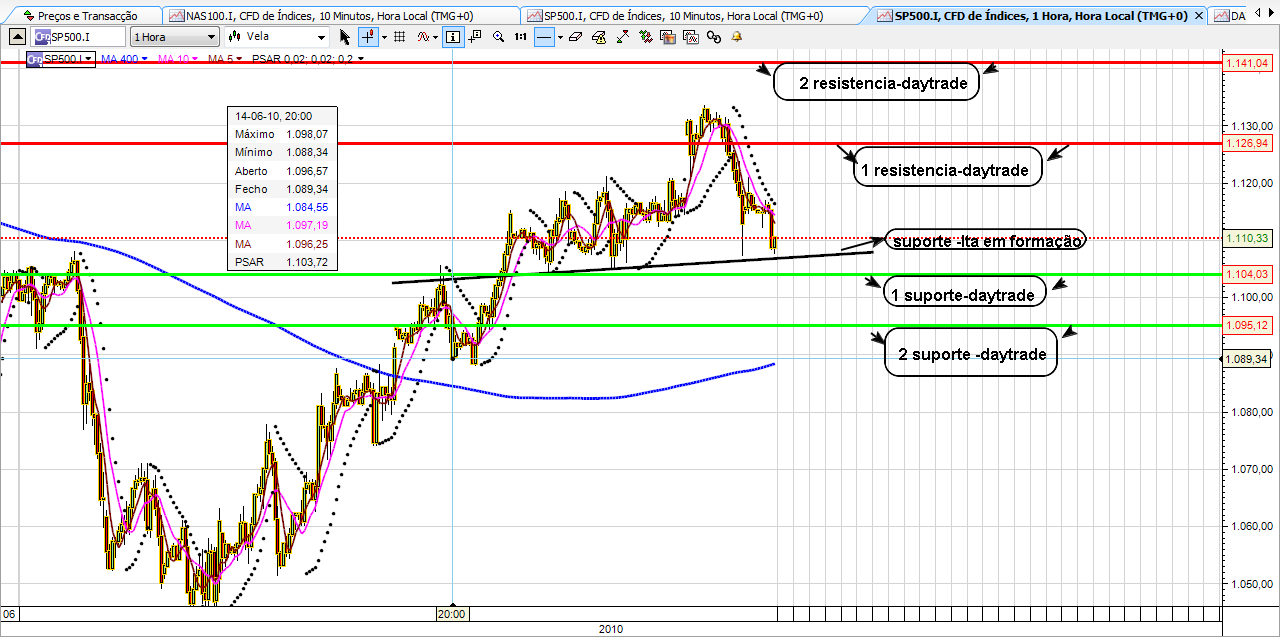Toggle the data info box button
The image size is (1280, 637).
tap(453, 36)
